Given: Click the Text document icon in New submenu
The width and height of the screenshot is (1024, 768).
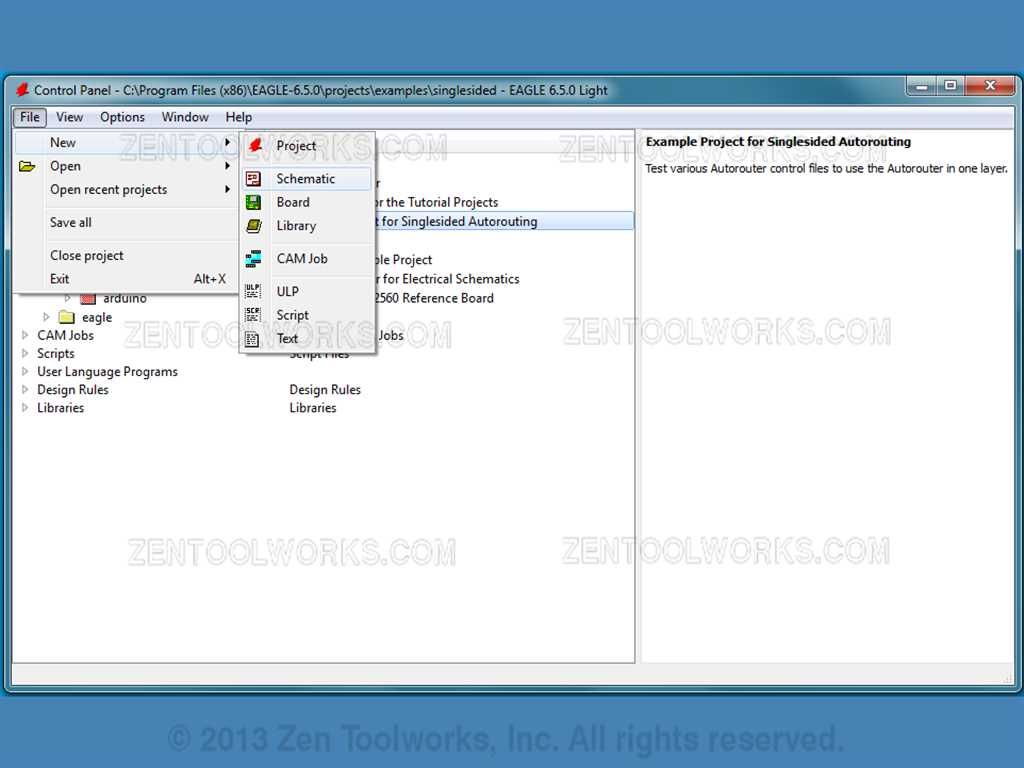Looking at the screenshot, I should coord(252,339).
